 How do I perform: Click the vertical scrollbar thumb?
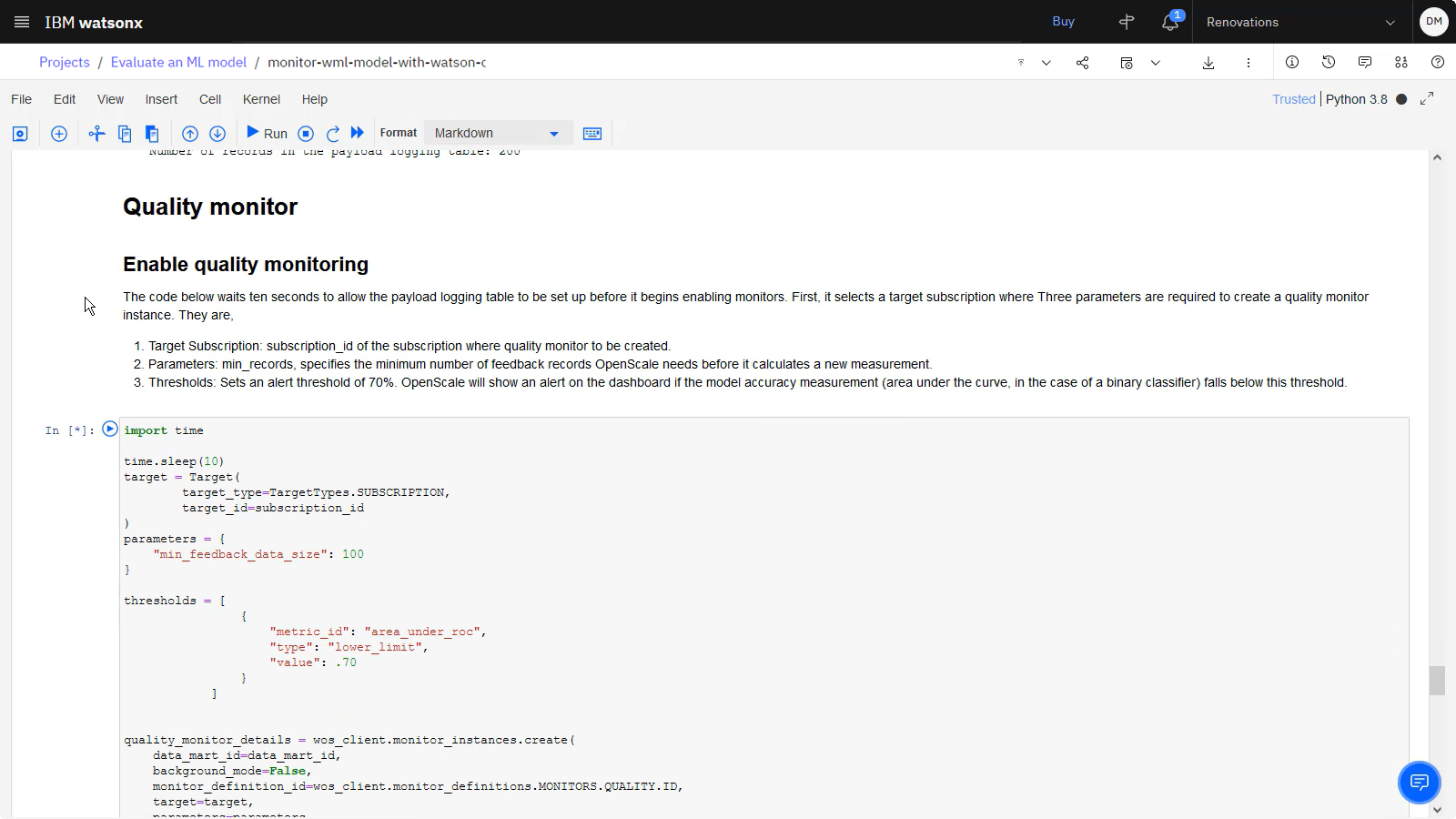coord(1437,681)
